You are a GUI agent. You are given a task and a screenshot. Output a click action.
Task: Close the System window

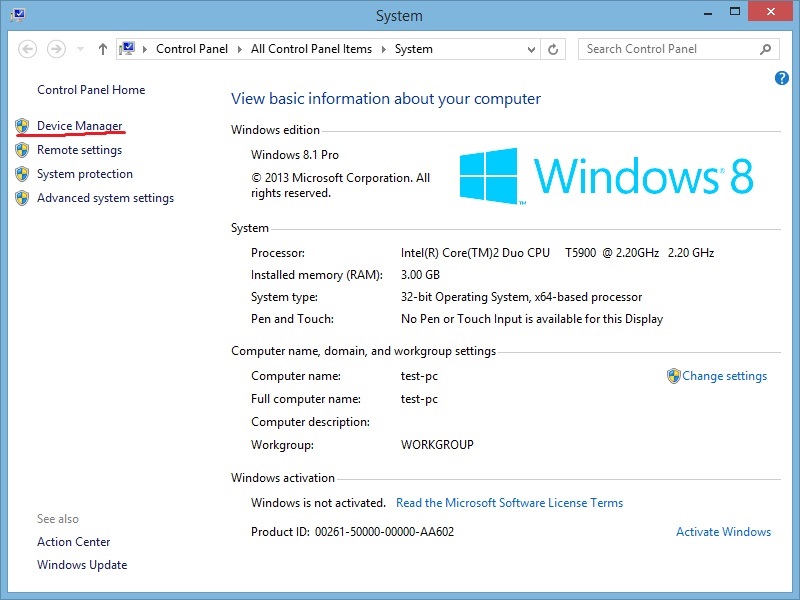pyautogui.click(x=771, y=11)
